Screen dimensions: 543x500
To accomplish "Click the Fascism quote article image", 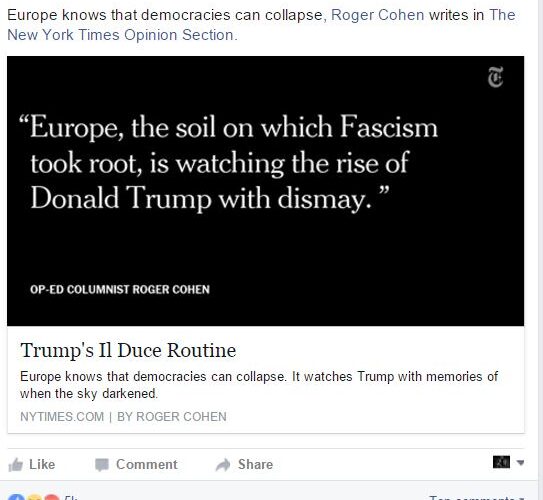I will 265,191.
